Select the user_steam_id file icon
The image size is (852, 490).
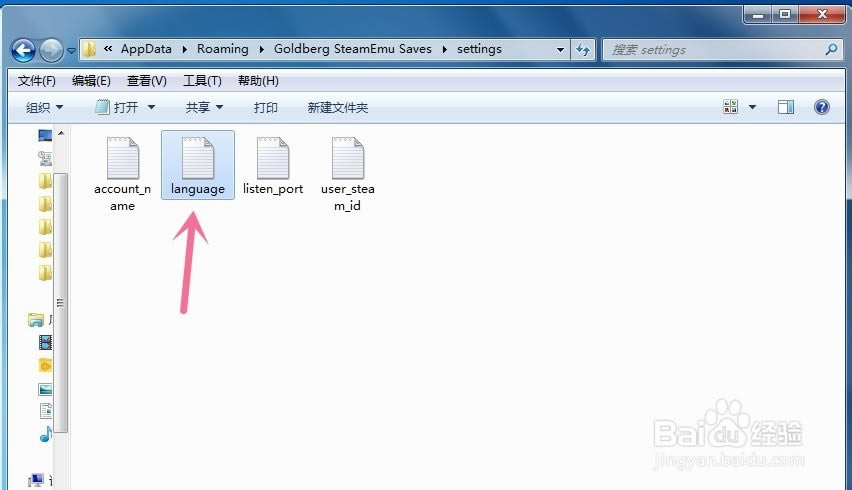point(347,159)
